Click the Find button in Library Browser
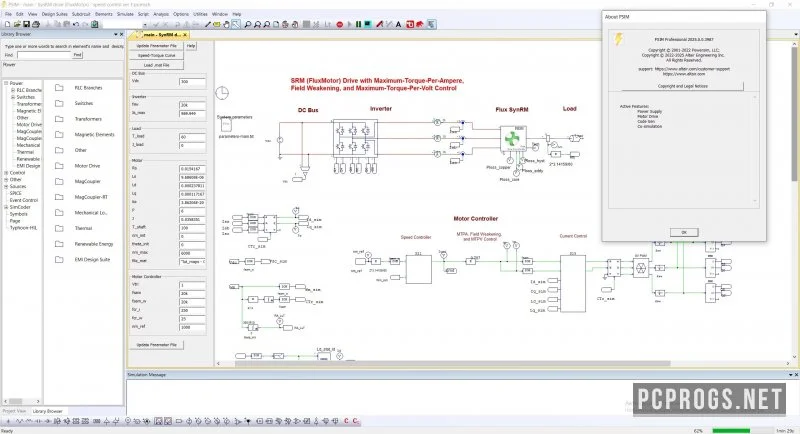 pyautogui.click(x=77, y=55)
